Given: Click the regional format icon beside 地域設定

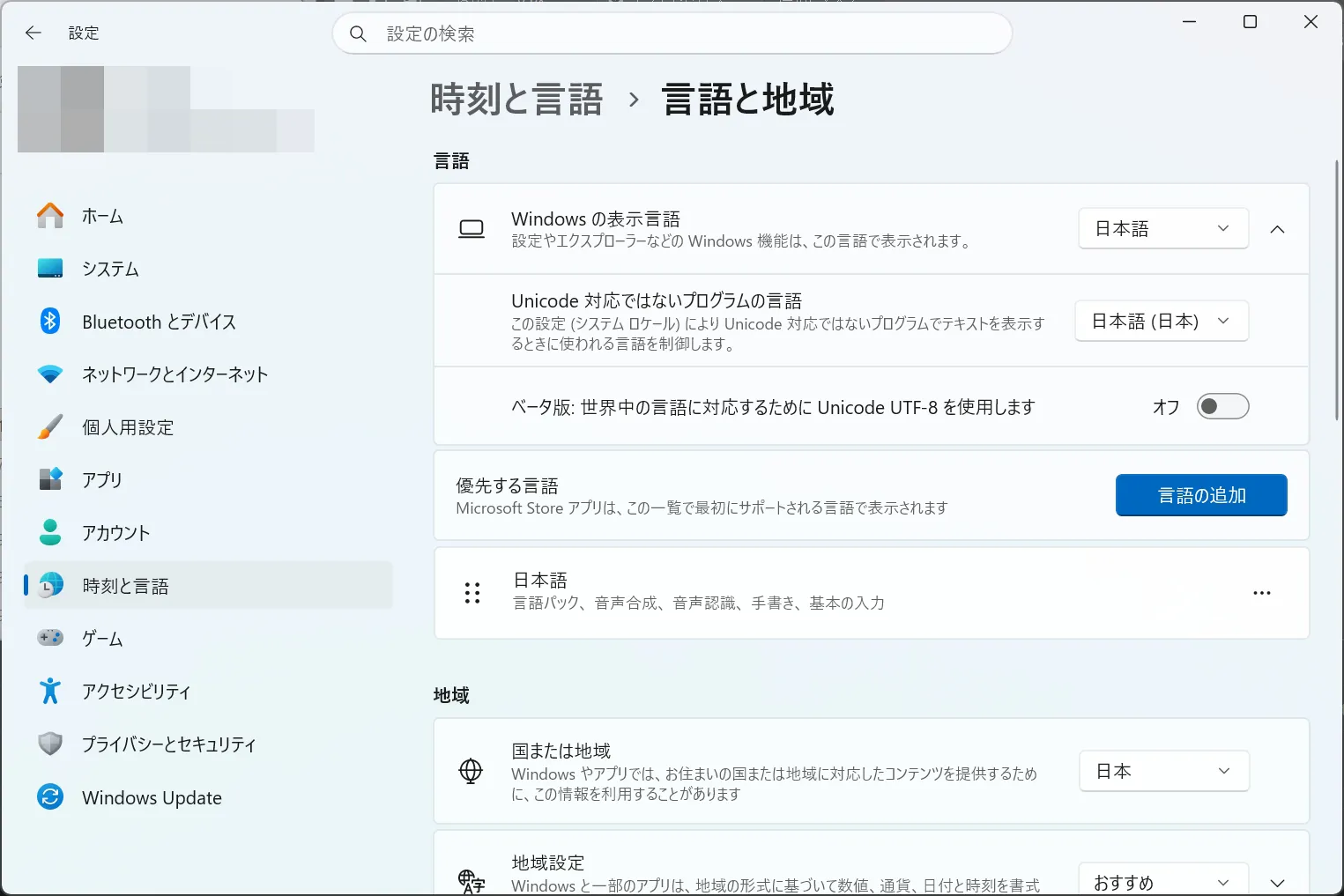Looking at the screenshot, I should (x=472, y=881).
